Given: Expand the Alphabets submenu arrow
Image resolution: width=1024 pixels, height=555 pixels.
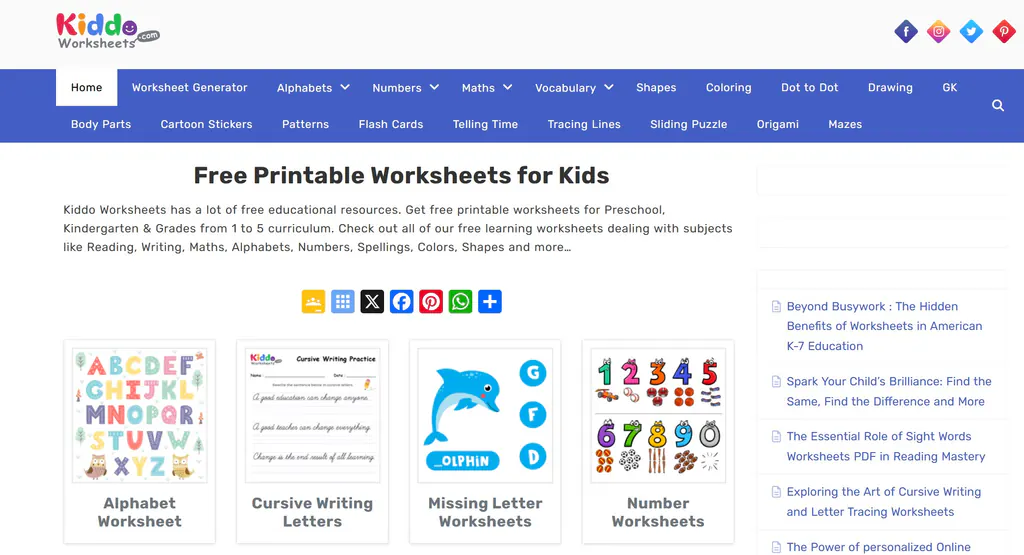Looking at the screenshot, I should click(x=345, y=87).
